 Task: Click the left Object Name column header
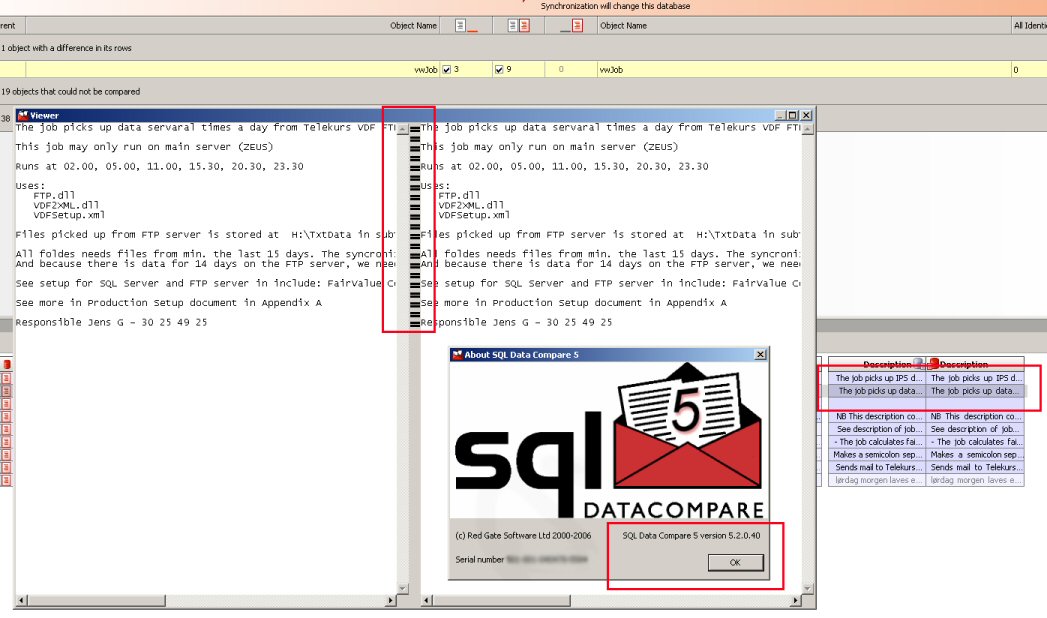tap(412, 25)
